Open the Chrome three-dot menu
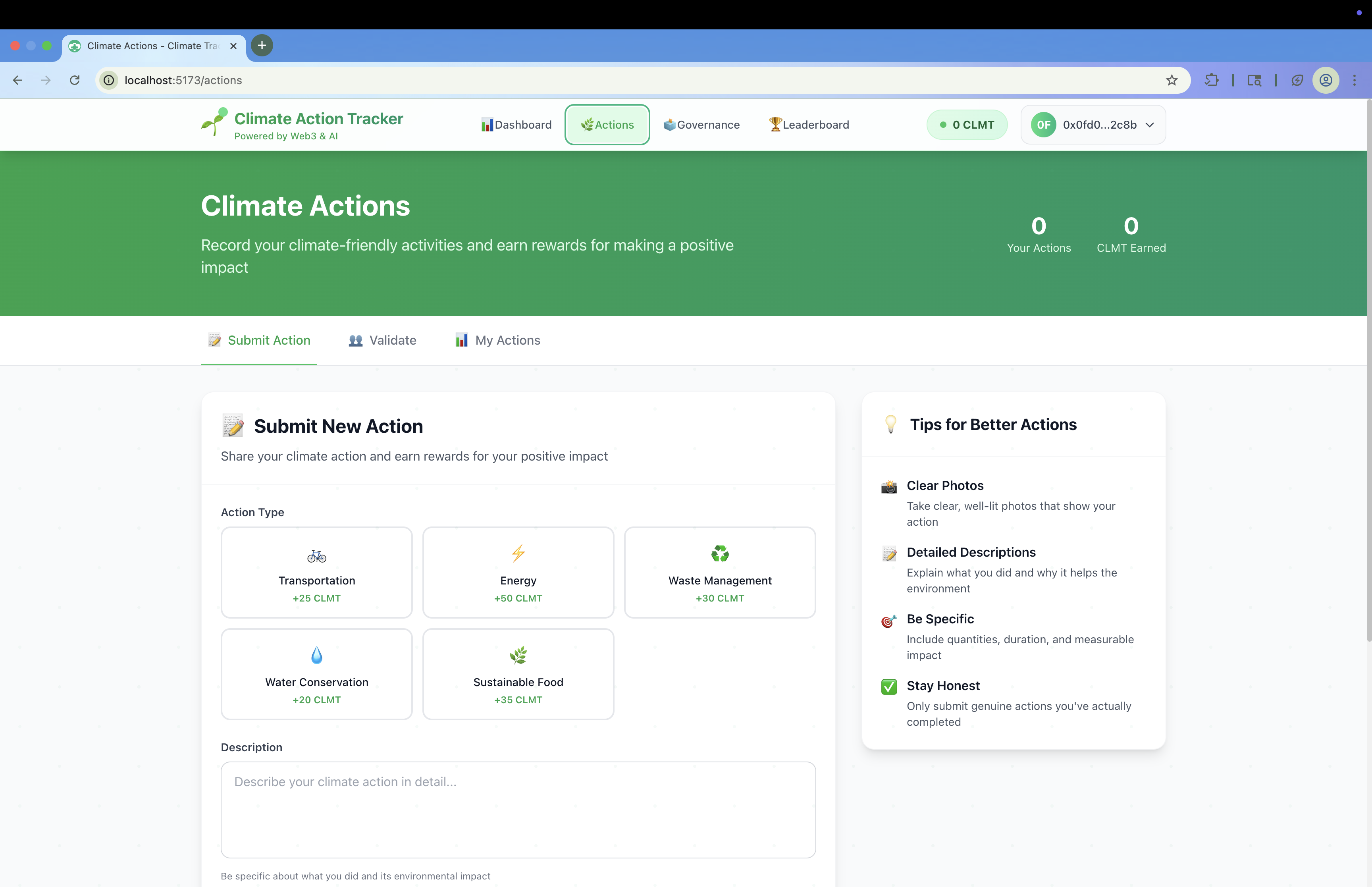 [x=1354, y=80]
